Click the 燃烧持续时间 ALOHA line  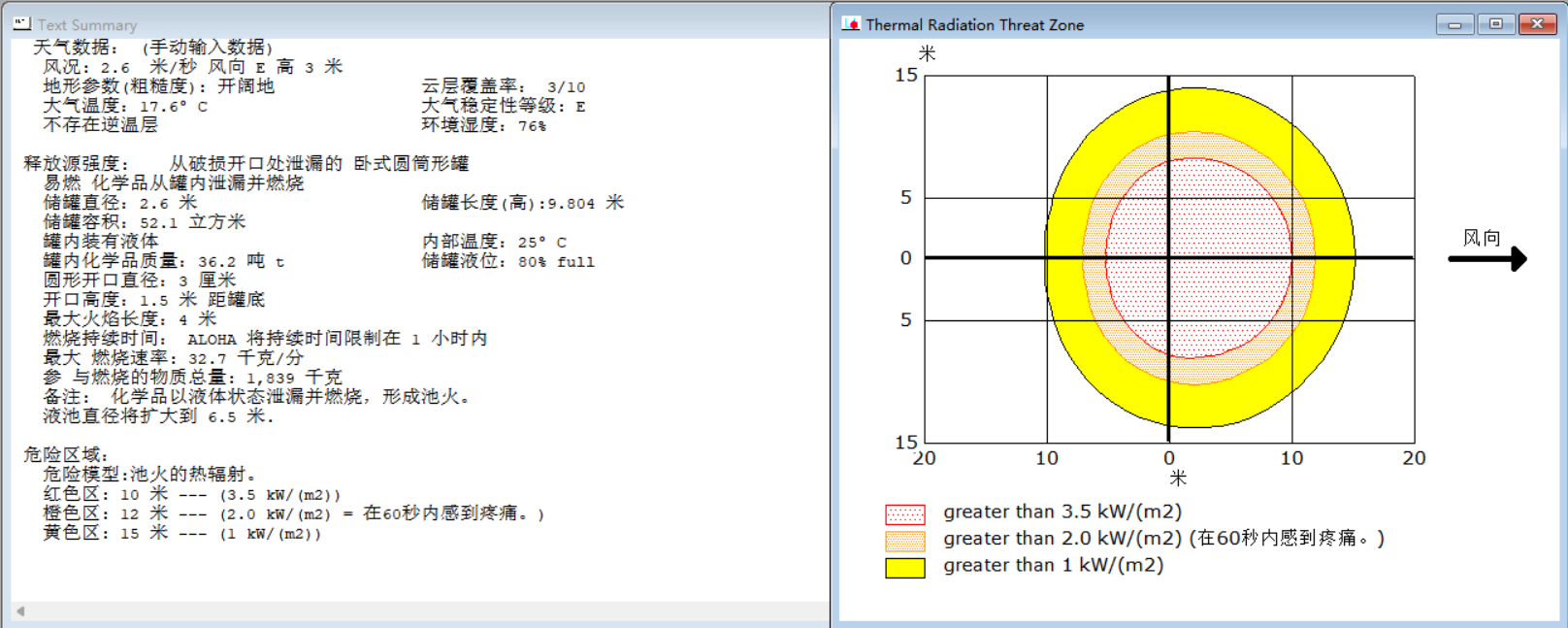pos(265,339)
